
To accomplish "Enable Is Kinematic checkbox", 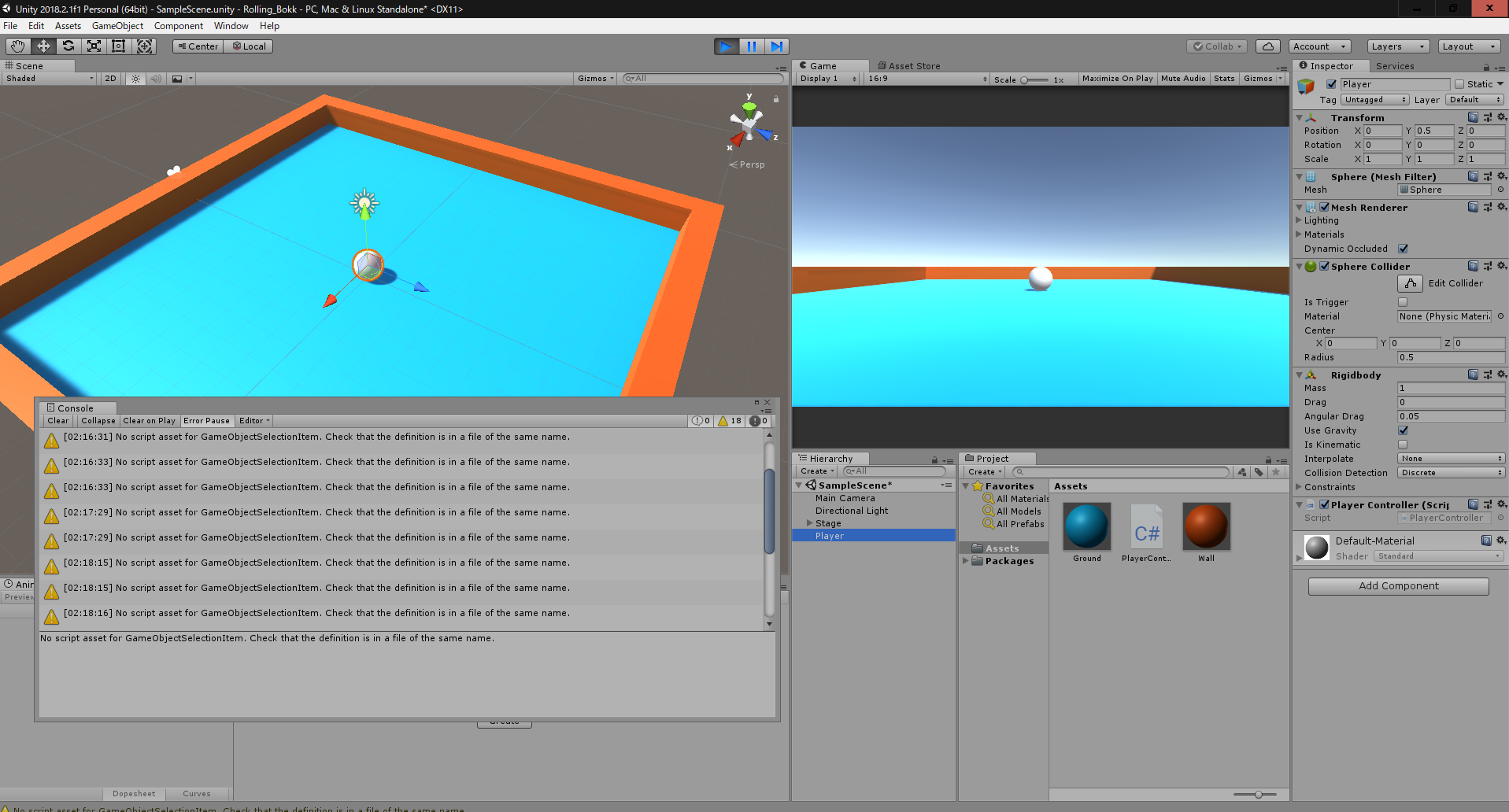I will [1403, 445].
